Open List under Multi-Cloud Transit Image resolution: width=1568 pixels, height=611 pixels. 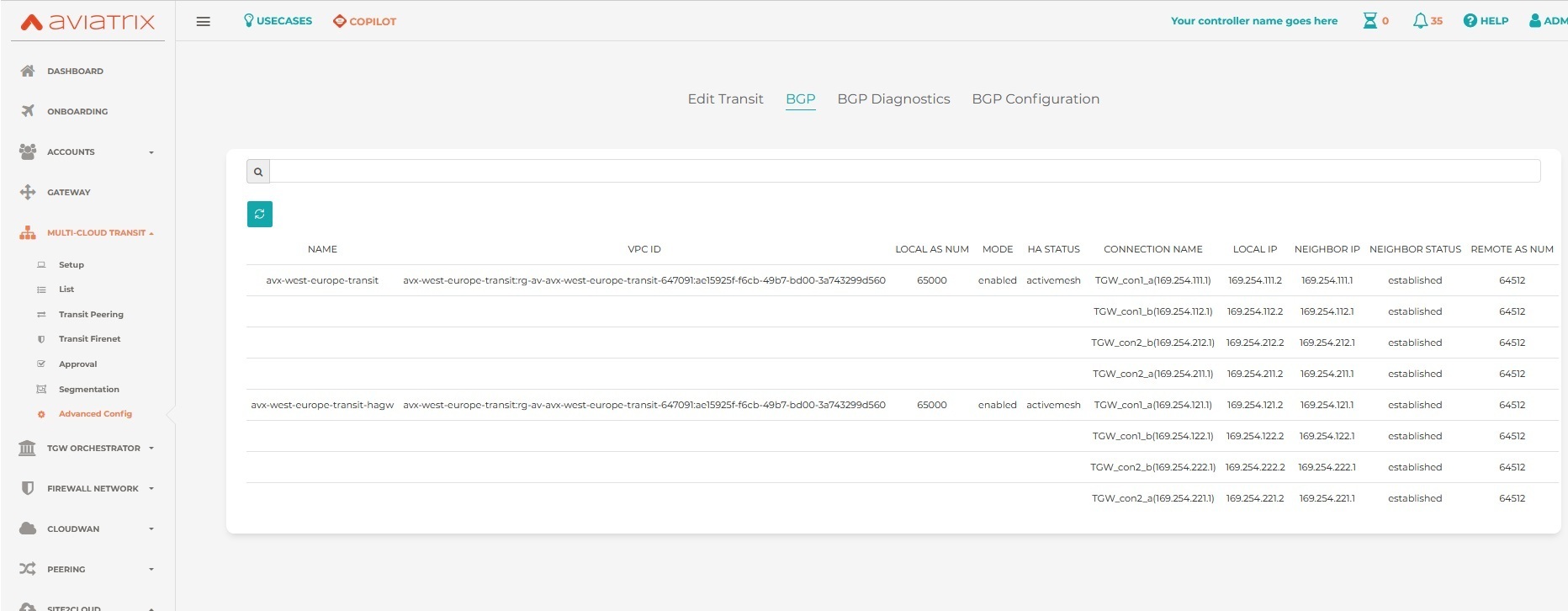click(66, 289)
